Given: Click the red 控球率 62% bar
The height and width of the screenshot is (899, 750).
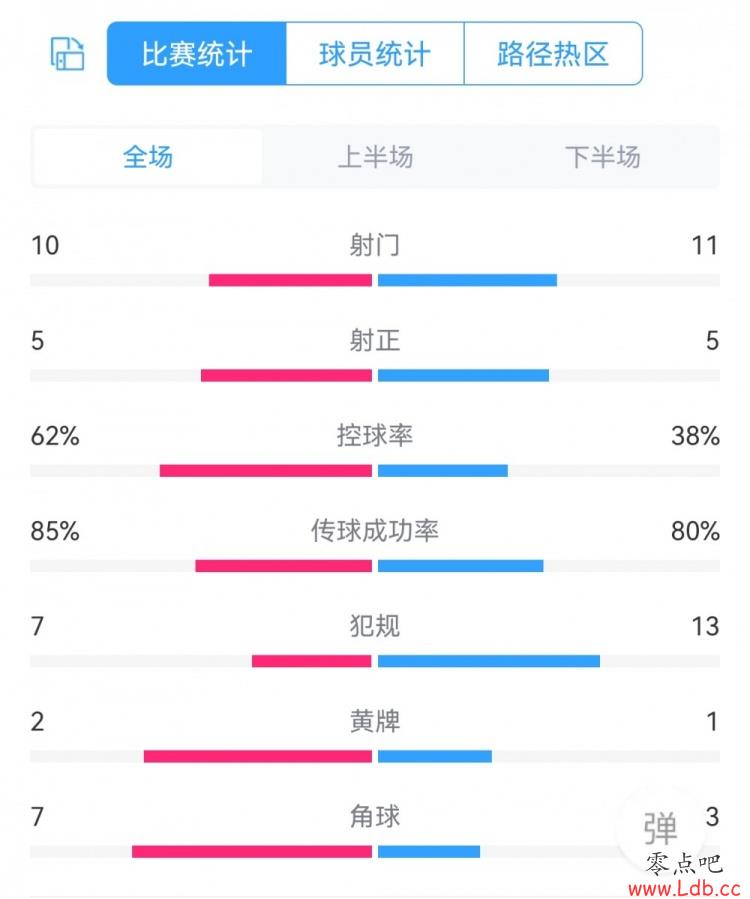Looking at the screenshot, I should (x=266, y=471).
